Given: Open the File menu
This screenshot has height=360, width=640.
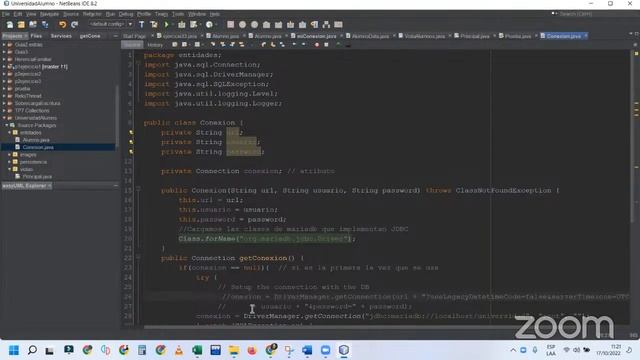Looking at the screenshot, I should 6,14.
